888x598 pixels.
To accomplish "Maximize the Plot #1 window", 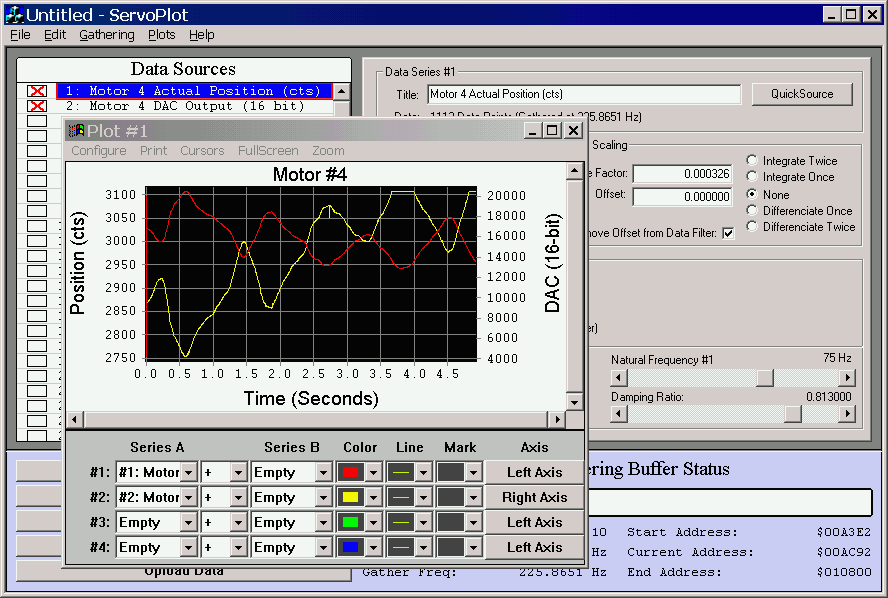I will point(552,131).
